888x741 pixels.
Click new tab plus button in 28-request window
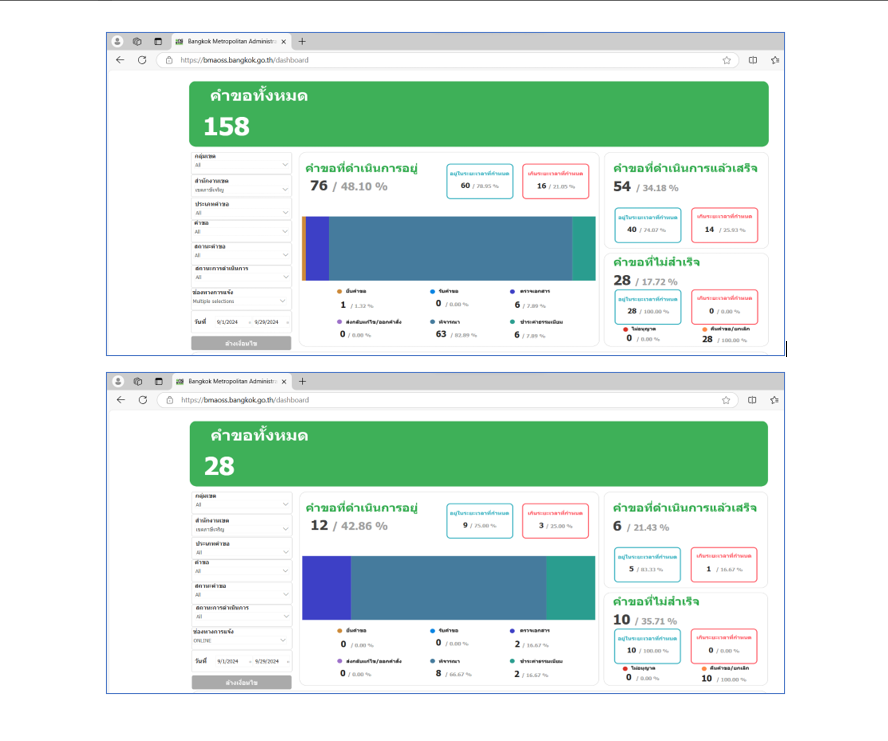pyautogui.click(x=302, y=381)
